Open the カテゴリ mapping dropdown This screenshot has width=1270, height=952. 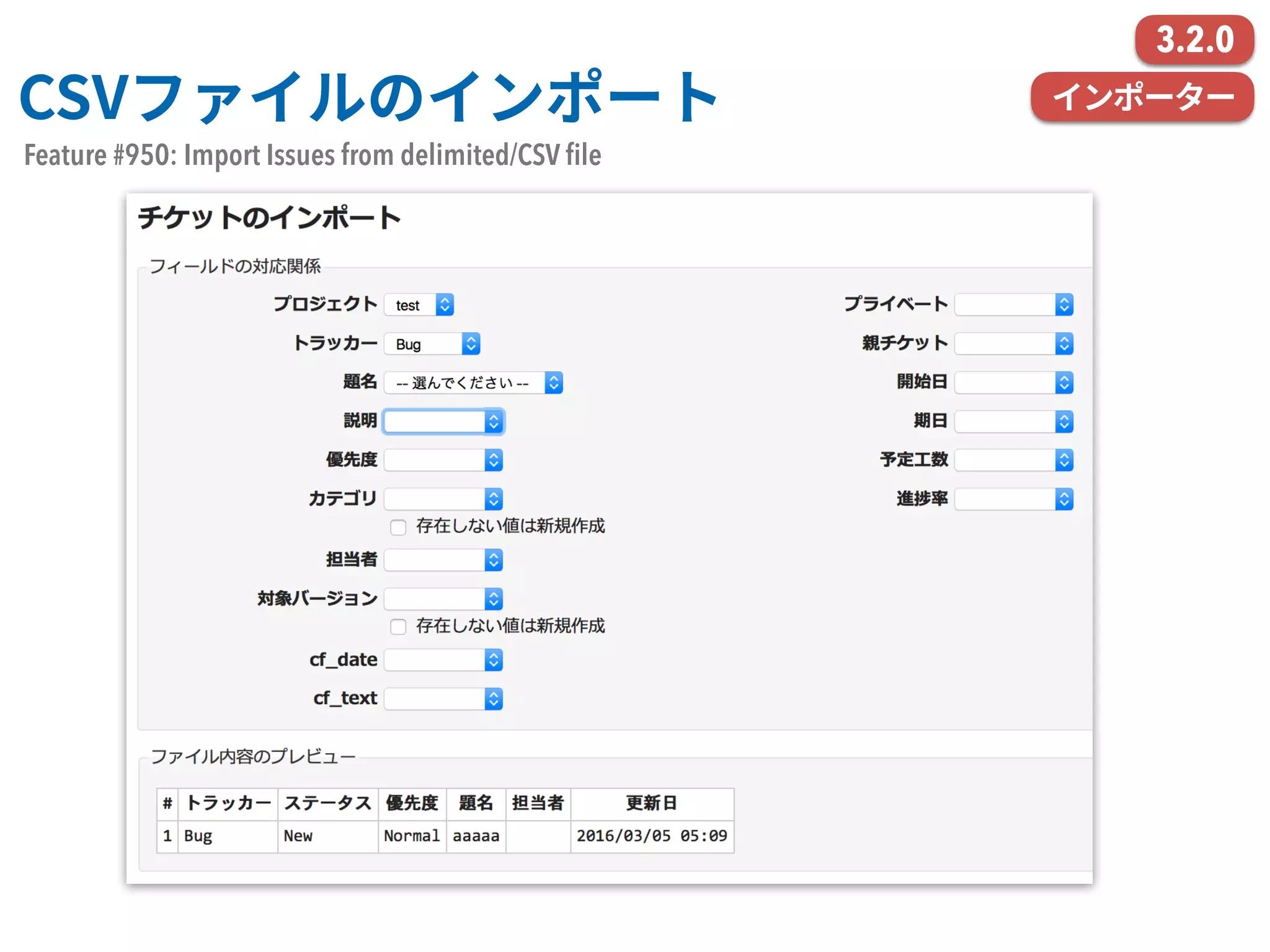coord(443,500)
